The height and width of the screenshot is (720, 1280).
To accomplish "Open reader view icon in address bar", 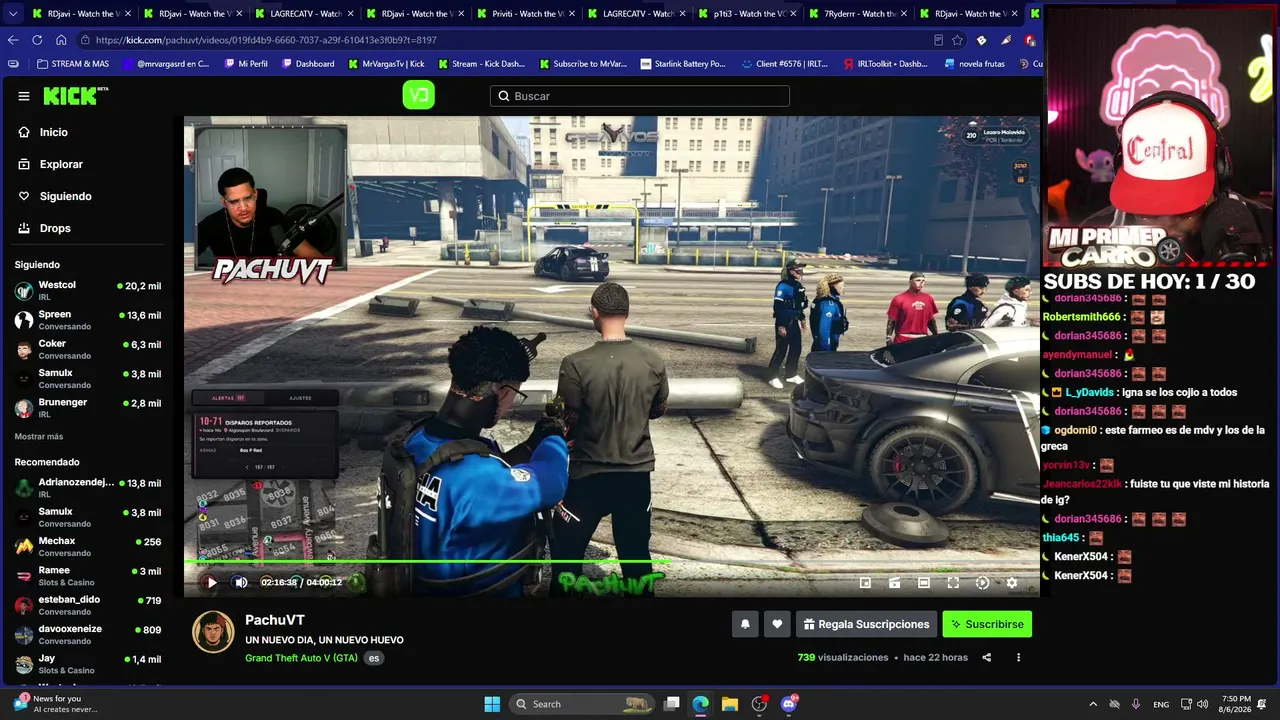I will point(938,40).
